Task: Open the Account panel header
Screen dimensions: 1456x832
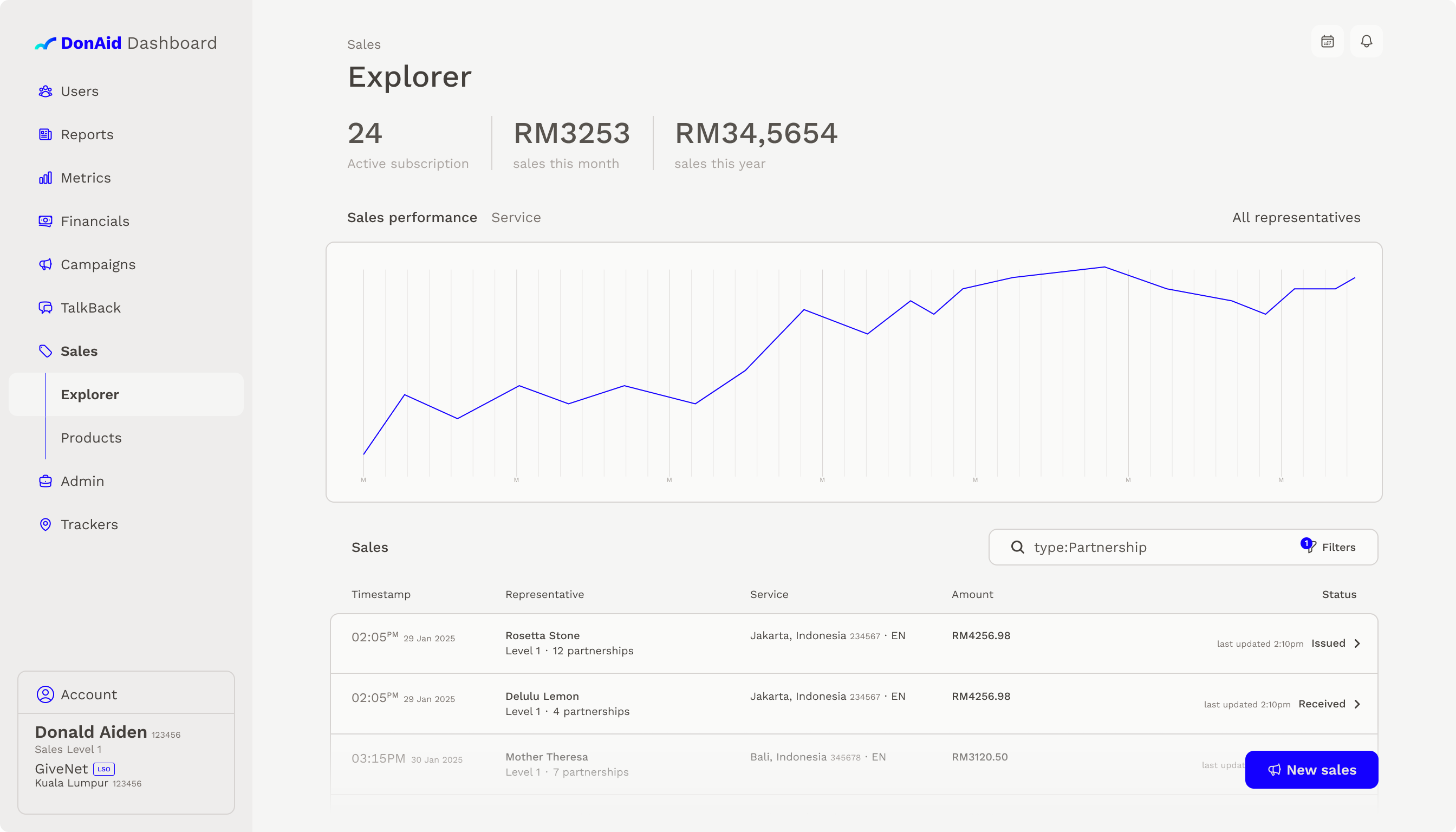Action: [x=89, y=694]
